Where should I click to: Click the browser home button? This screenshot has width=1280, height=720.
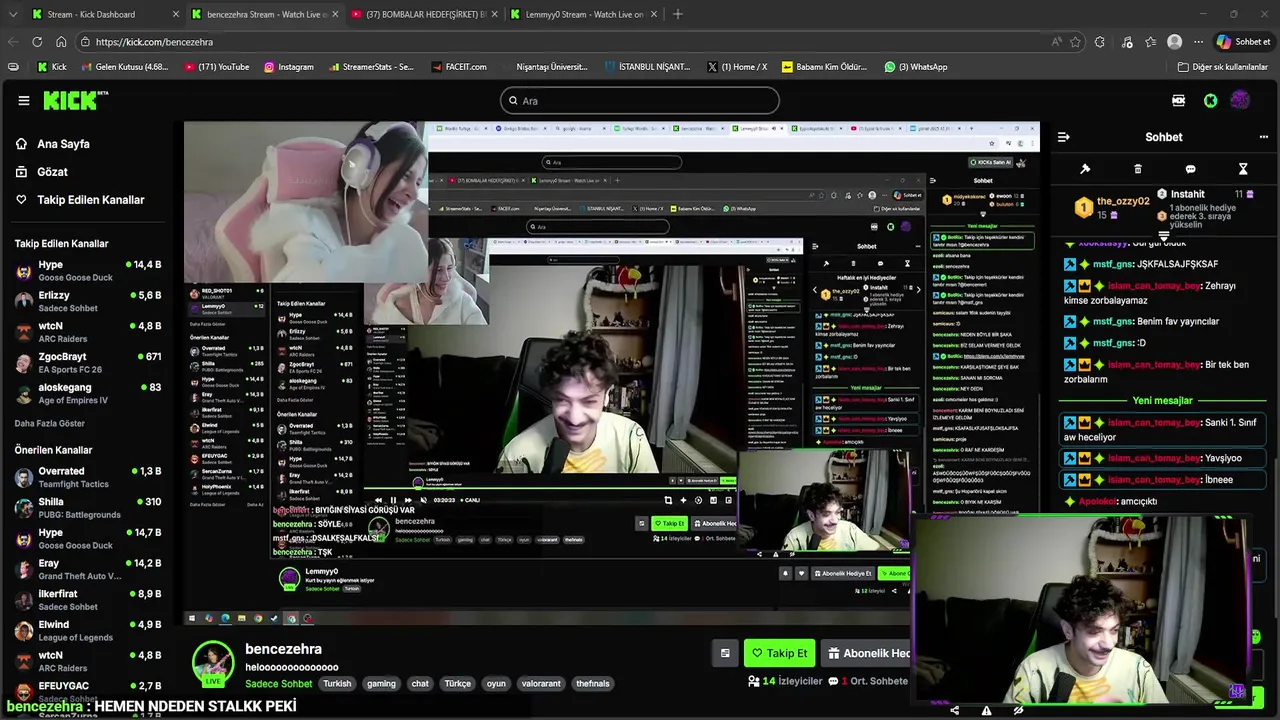[61, 42]
